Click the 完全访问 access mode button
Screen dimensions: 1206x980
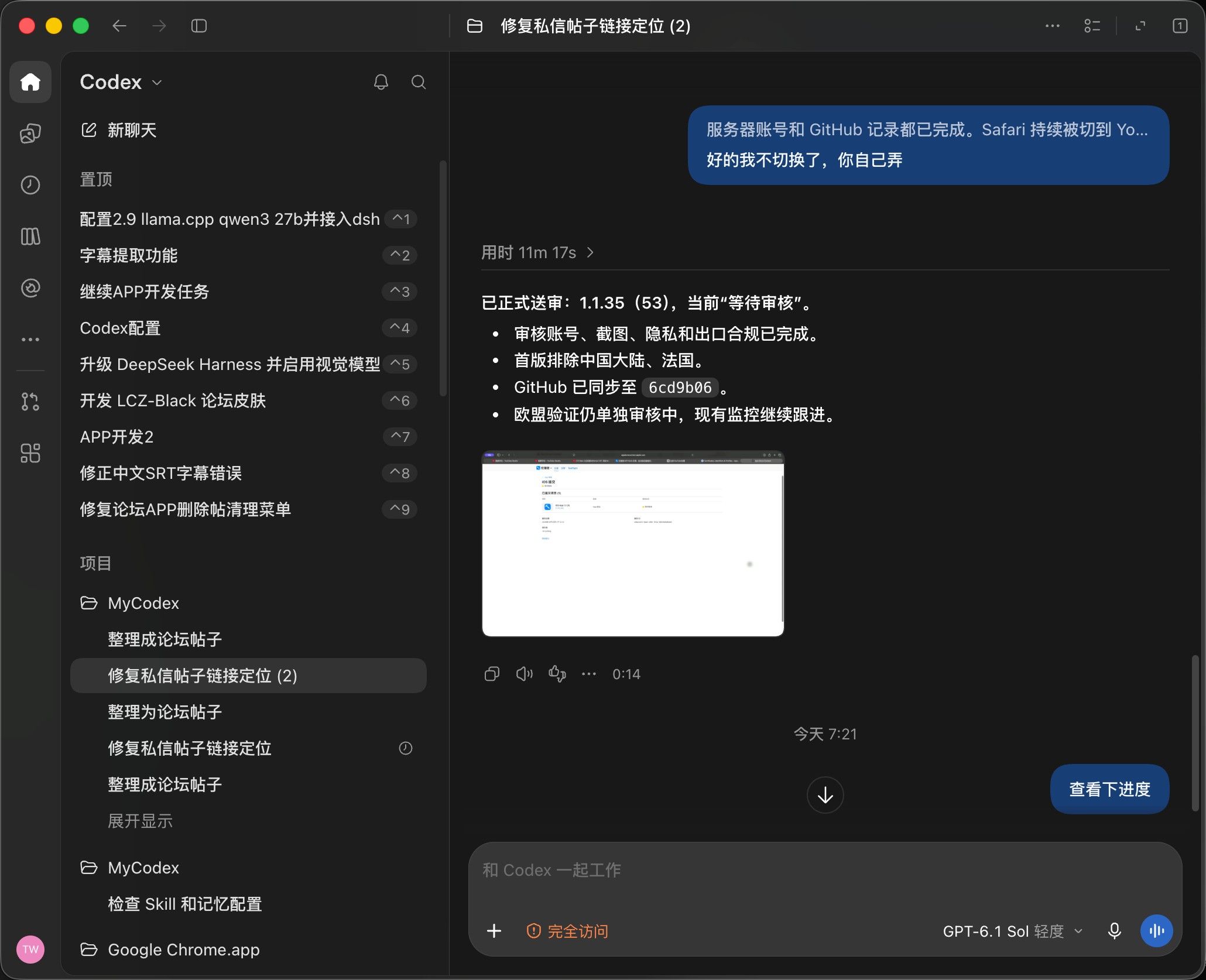coord(568,931)
